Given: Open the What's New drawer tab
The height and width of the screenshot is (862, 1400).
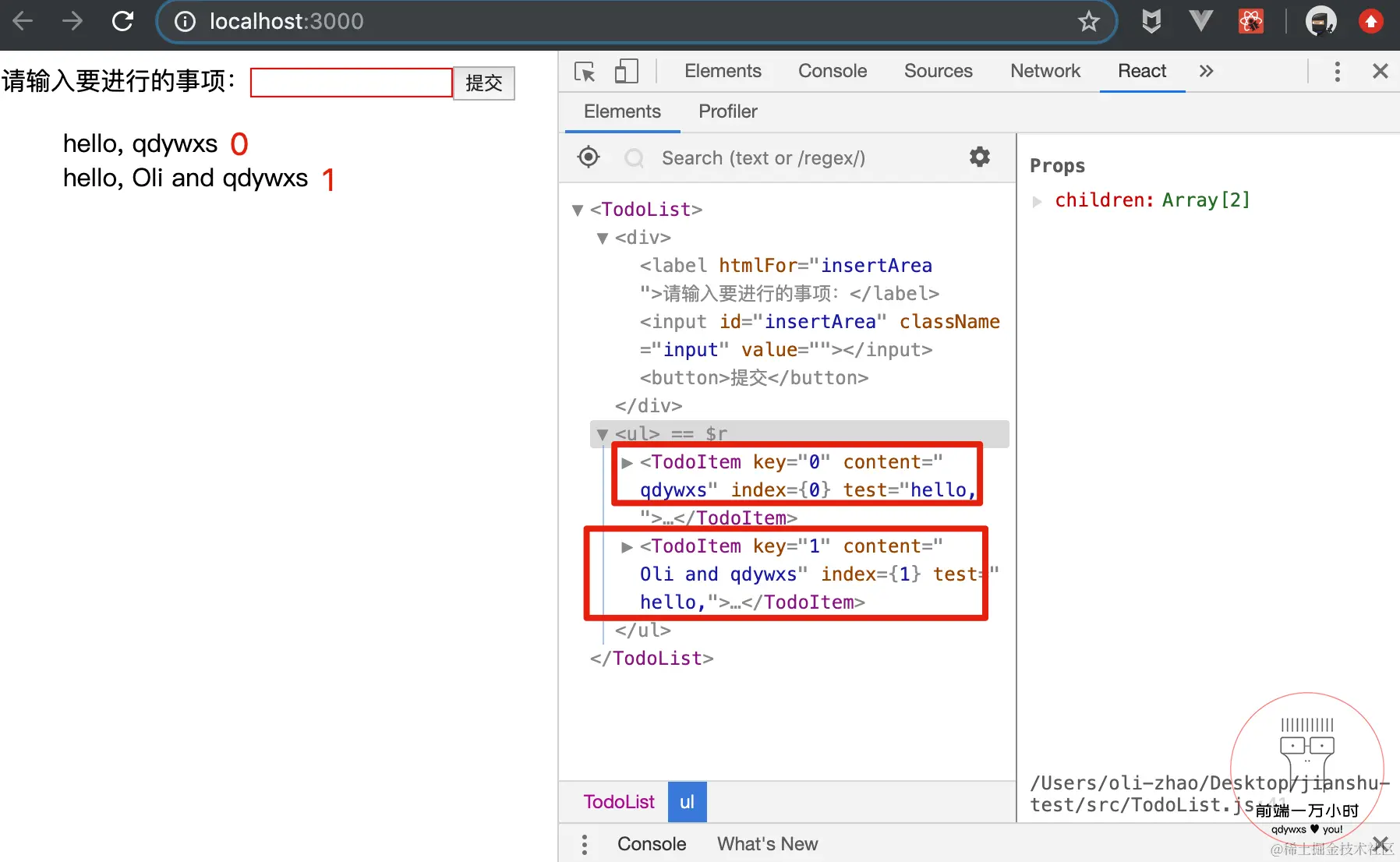Looking at the screenshot, I should 768,844.
